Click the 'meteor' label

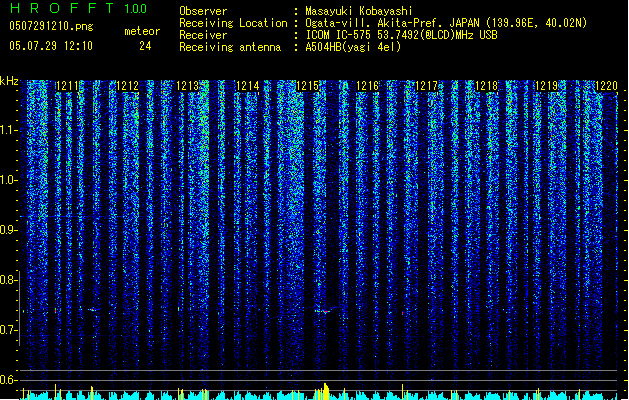[x=142, y=31]
